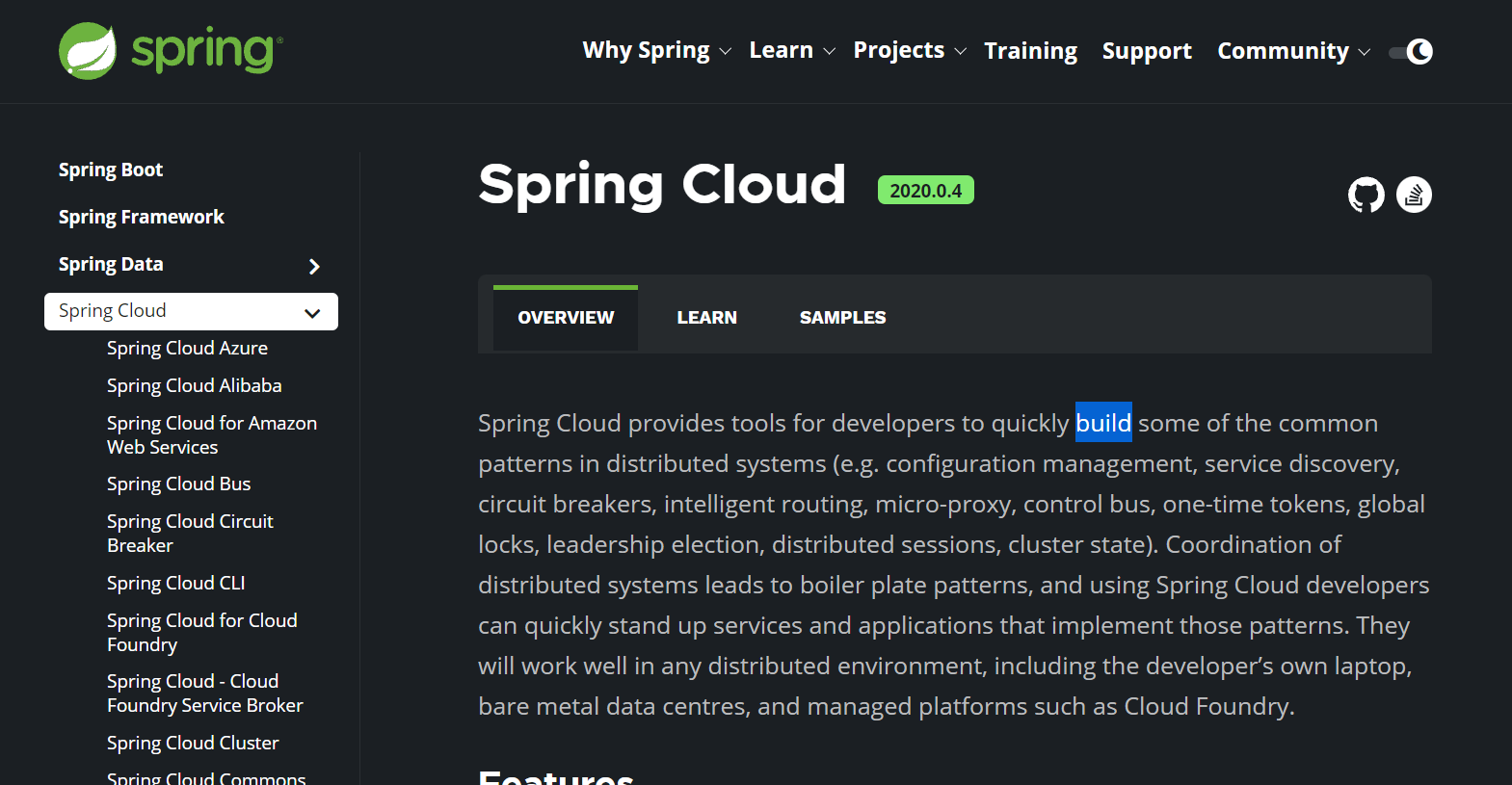Open Spring Cloud Alibaba

[194, 386]
